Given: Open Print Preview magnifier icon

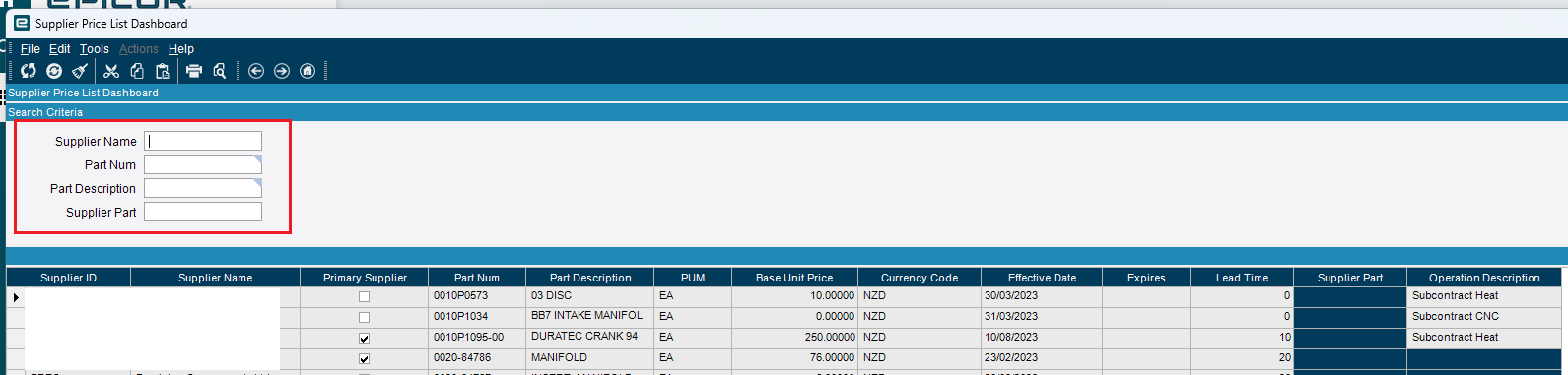Looking at the screenshot, I should point(220,71).
